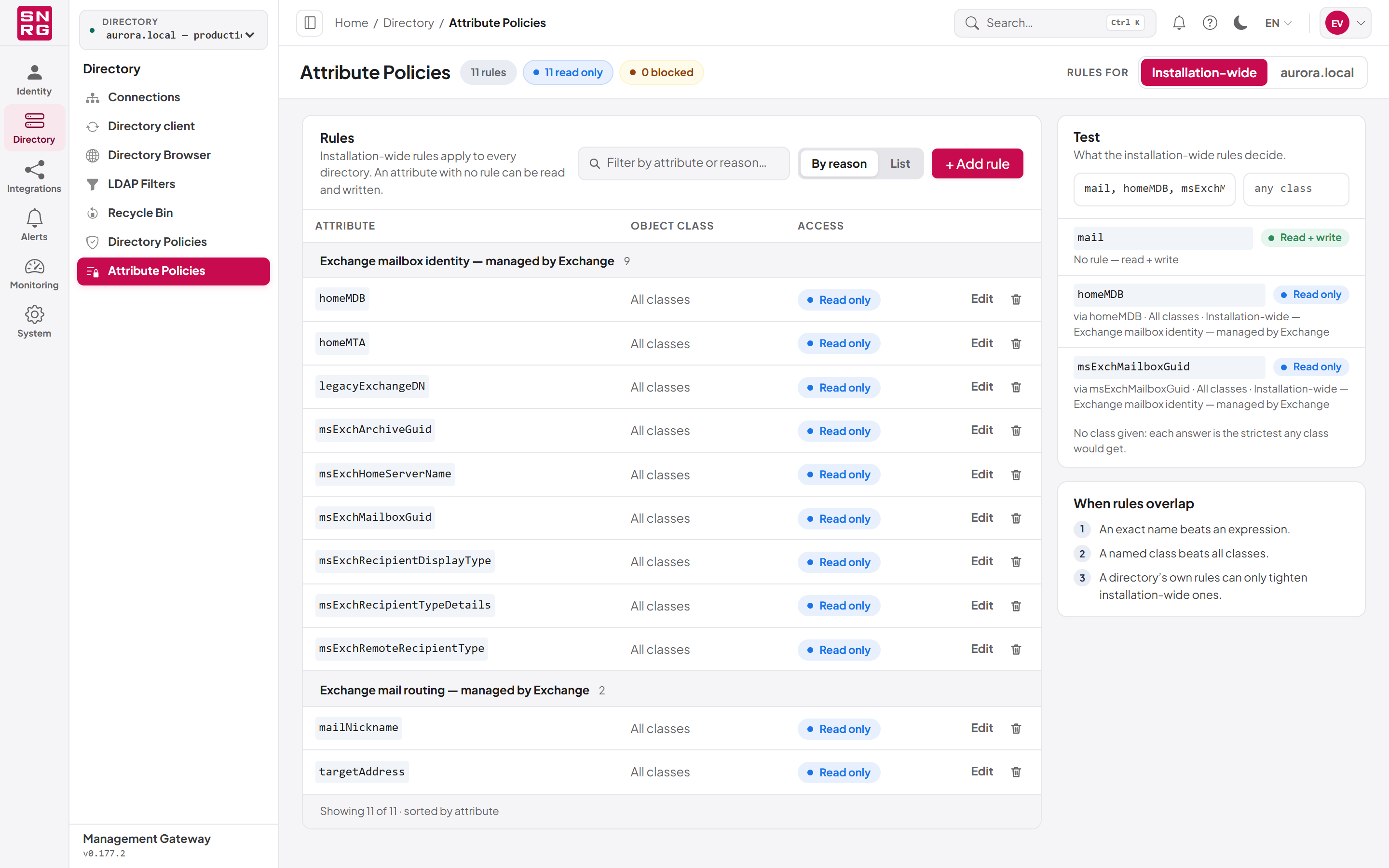
Task: Switch to By reason view
Action: pos(839,163)
